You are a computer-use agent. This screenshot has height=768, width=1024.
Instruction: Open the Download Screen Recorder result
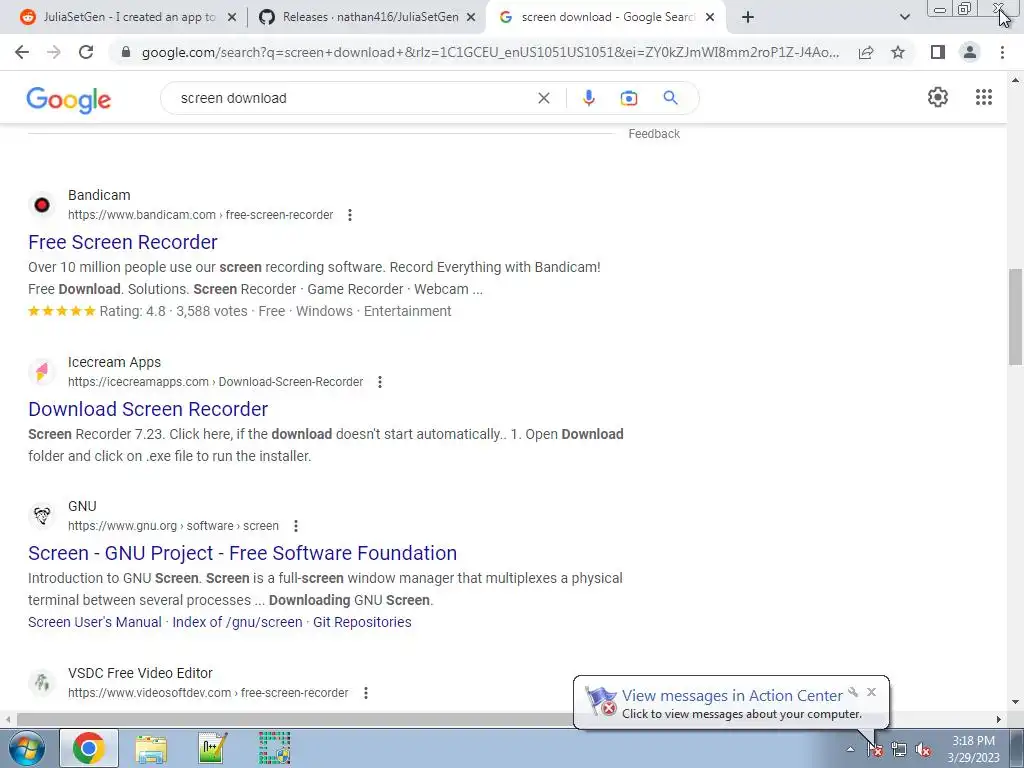pyautogui.click(x=148, y=409)
